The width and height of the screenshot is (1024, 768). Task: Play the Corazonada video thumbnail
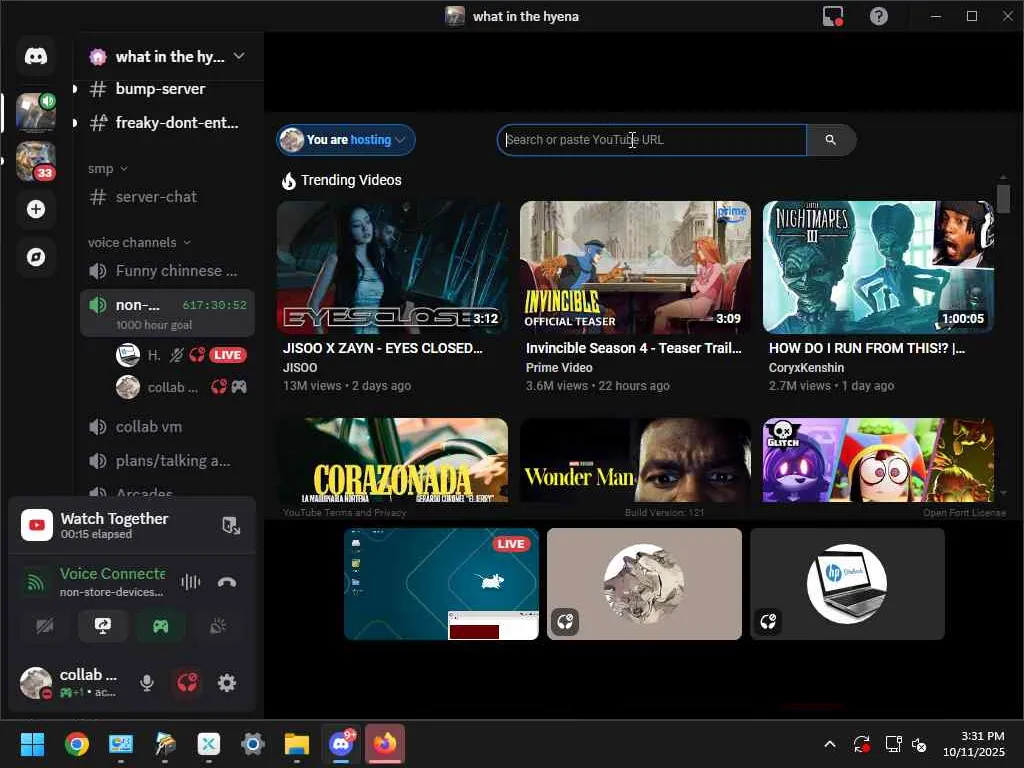tap(392, 460)
